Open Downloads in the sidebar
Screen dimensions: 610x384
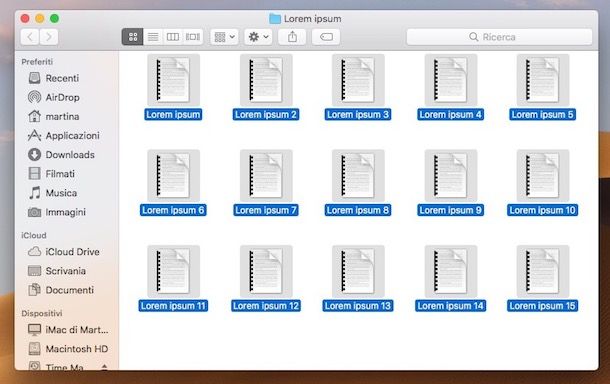[x=61, y=154]
